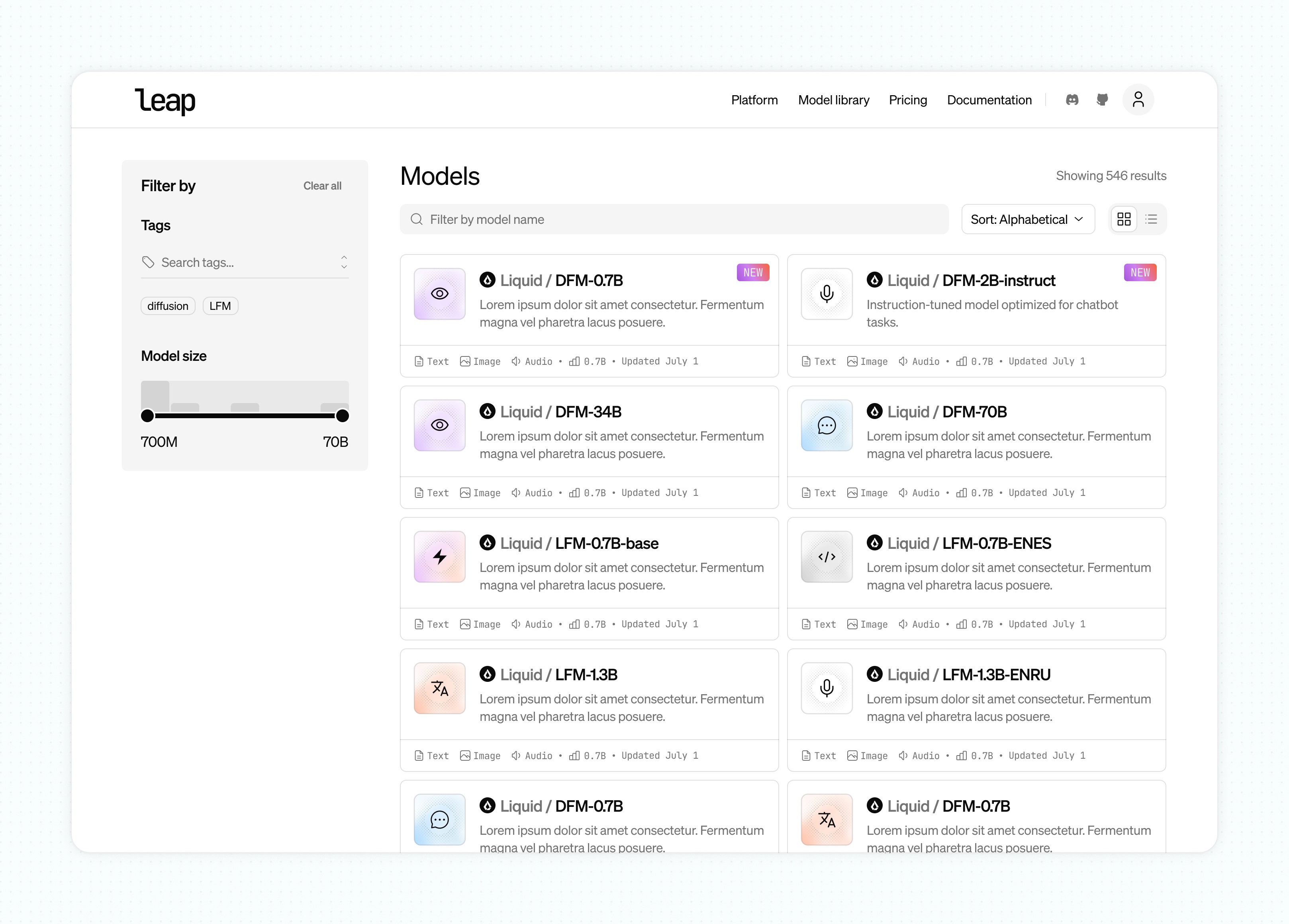Screen dimensions: 1289x924
Task: Toggle the diffusion tag filter
Action: (x=168, y=306)
